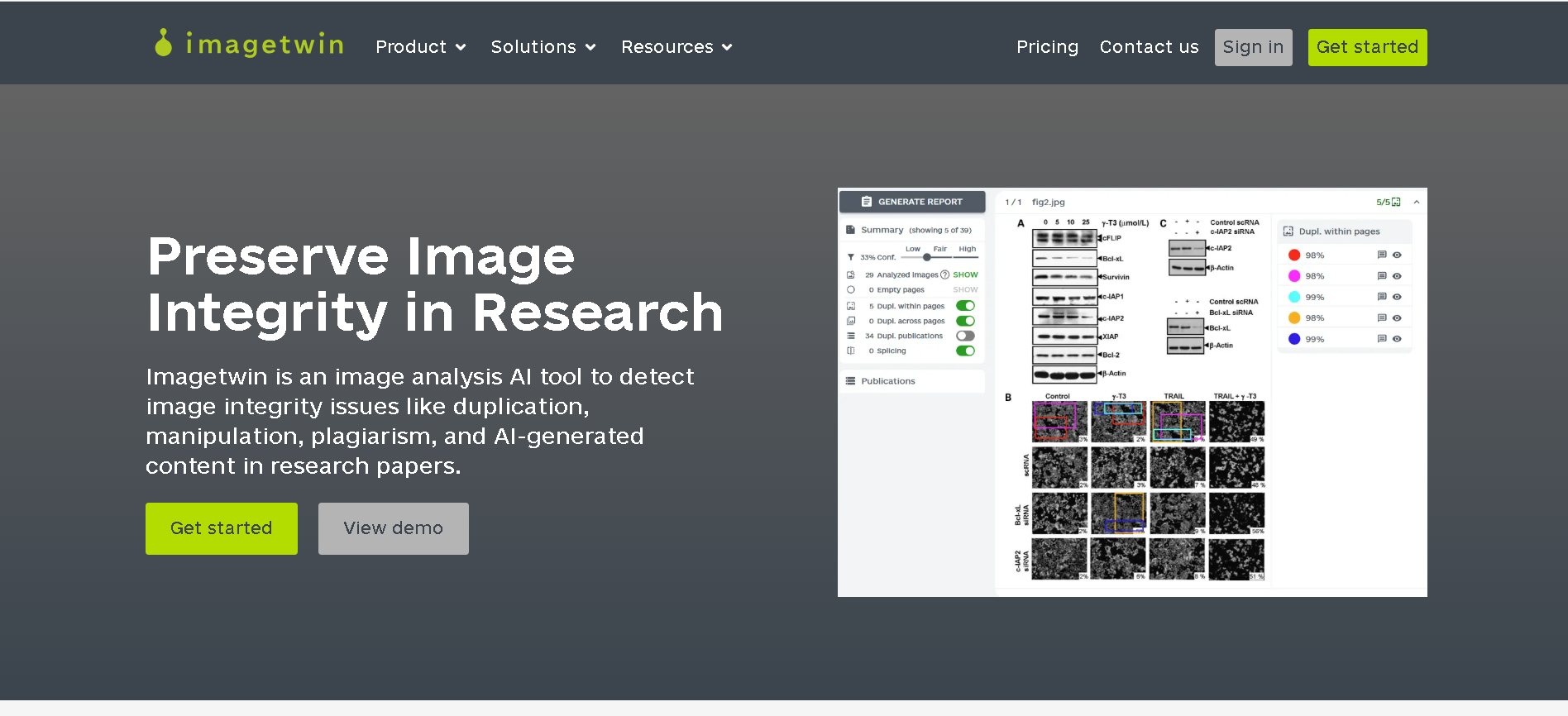Disable the Dupl. across pages toggle
The image size is (1568, 716).
coord(965,321)
